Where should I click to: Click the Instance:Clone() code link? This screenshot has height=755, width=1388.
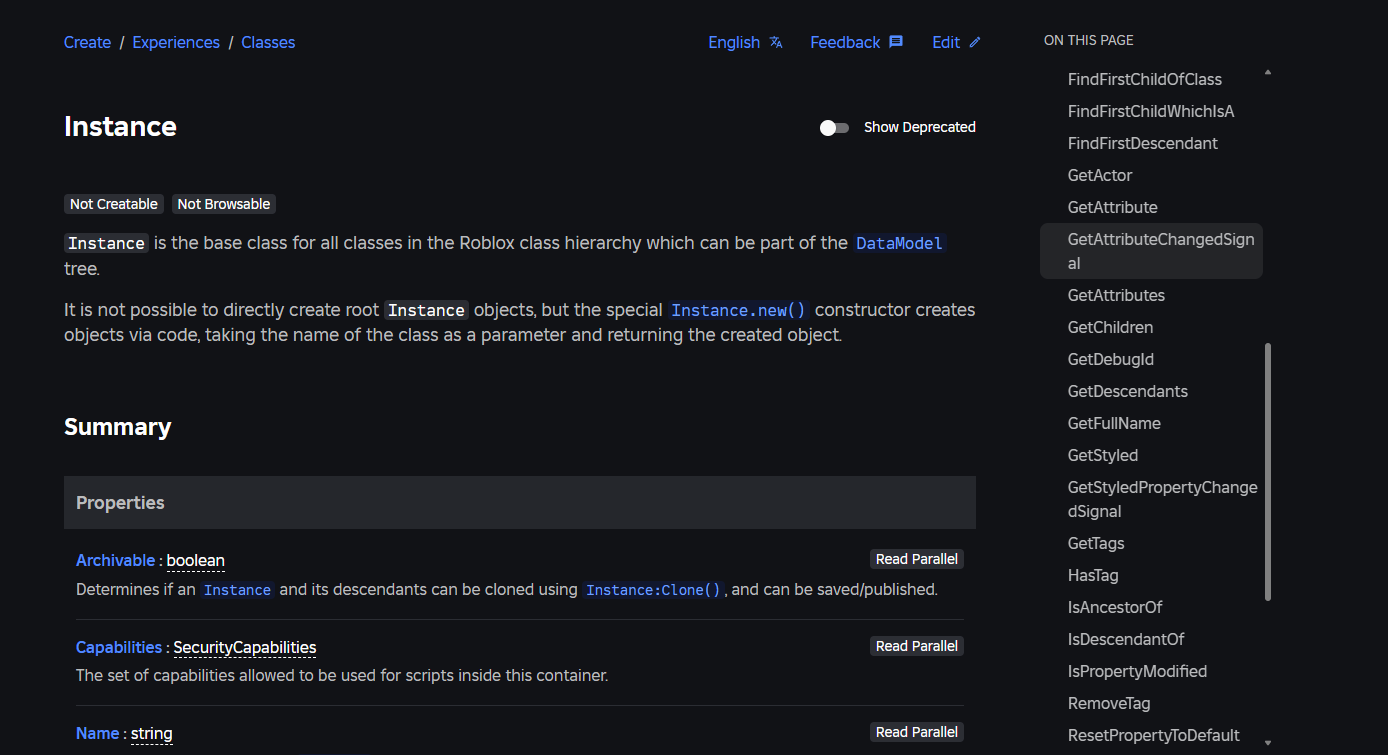coord(651,589)
